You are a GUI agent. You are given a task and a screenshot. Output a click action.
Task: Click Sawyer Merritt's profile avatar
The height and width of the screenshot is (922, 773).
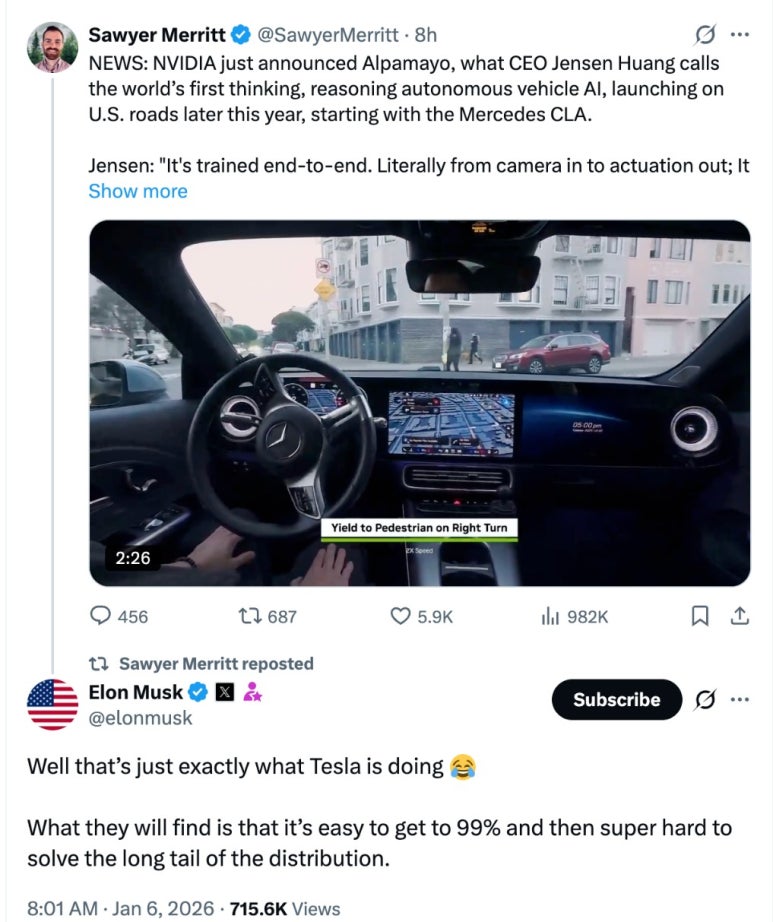pyautogui.click(x=53, y=47)
